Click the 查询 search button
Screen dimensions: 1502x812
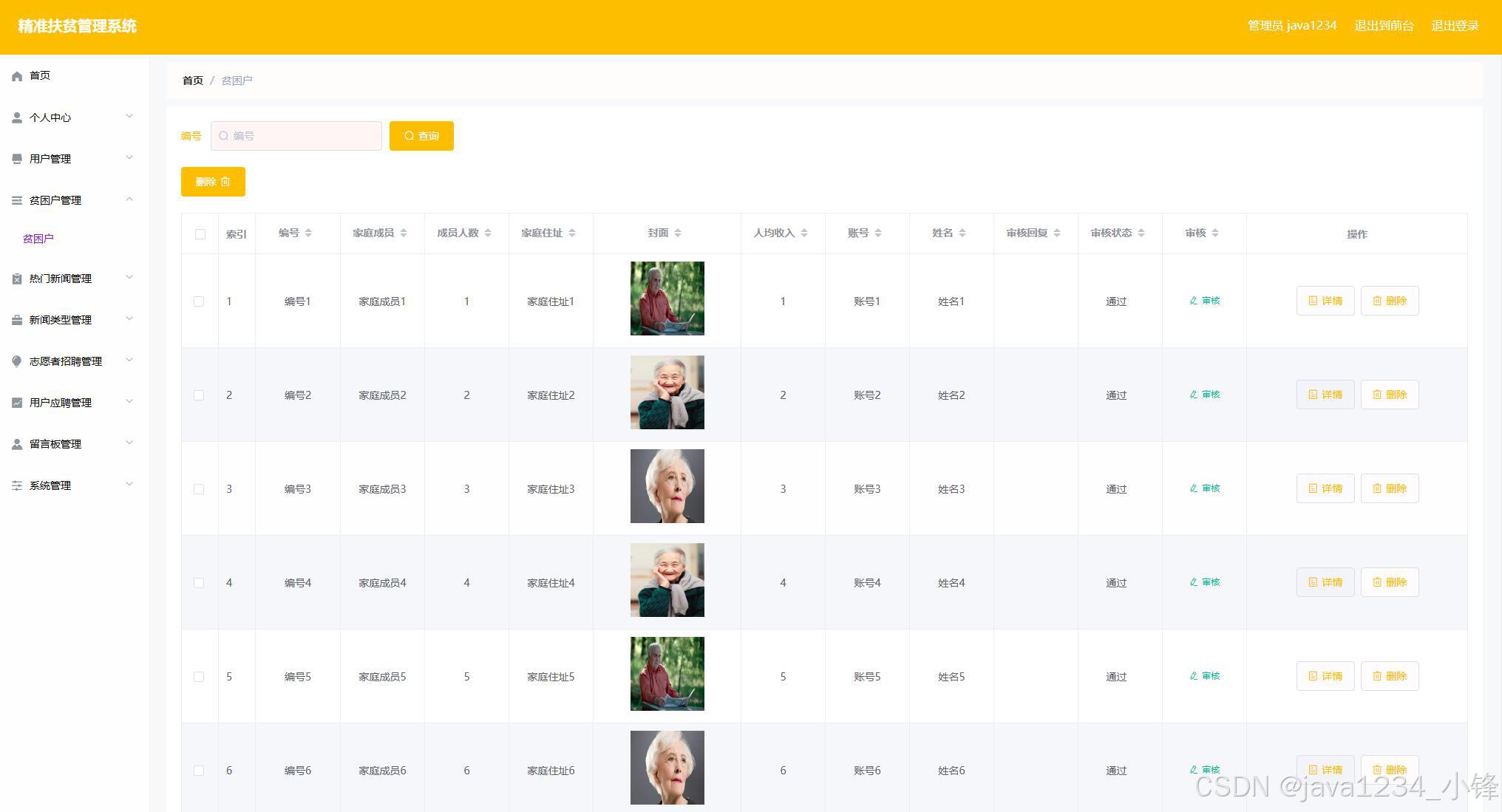(421, 136)
